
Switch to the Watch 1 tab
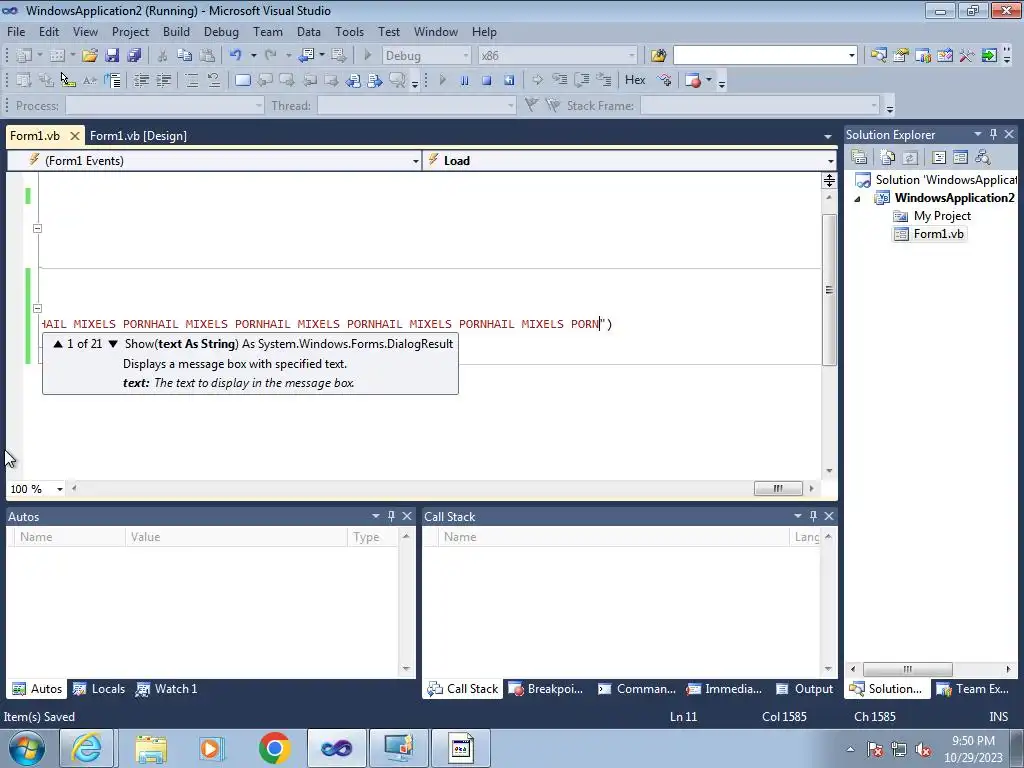point(166,689)
